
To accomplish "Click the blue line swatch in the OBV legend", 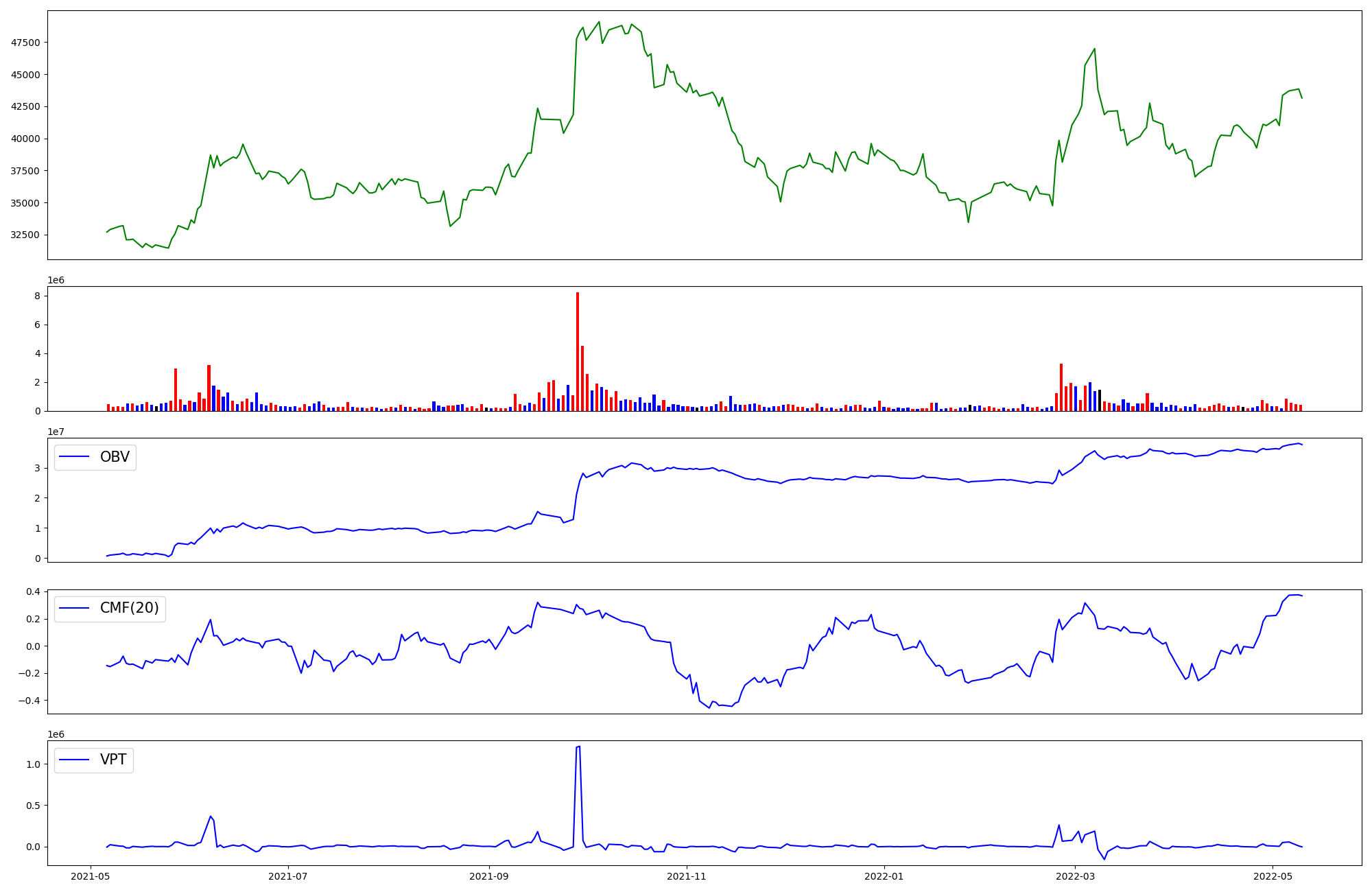I will click(x=75, y=457).
